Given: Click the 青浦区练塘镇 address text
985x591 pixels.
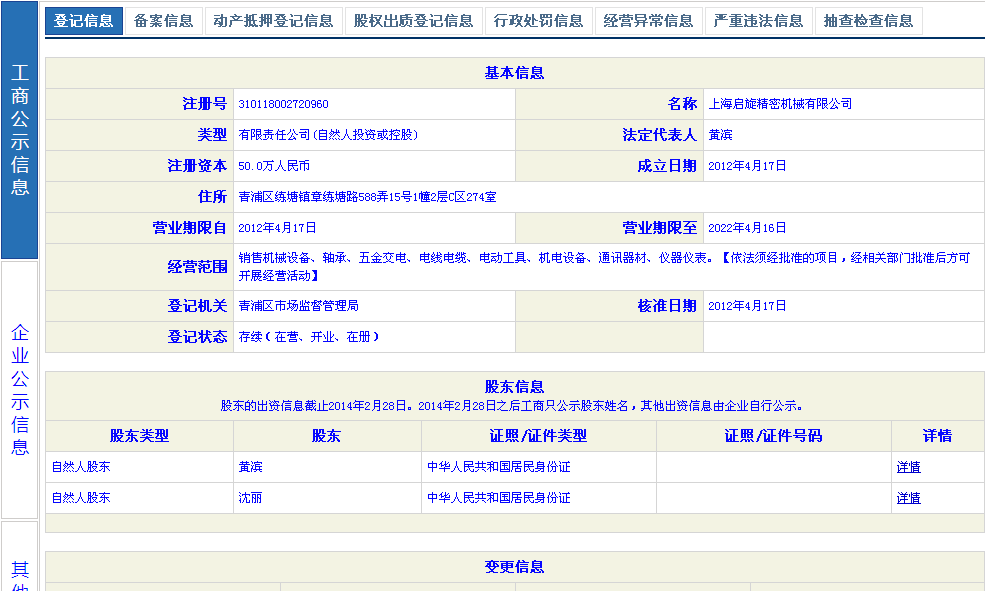Looking at the screenshot, I should coord(367,198).
